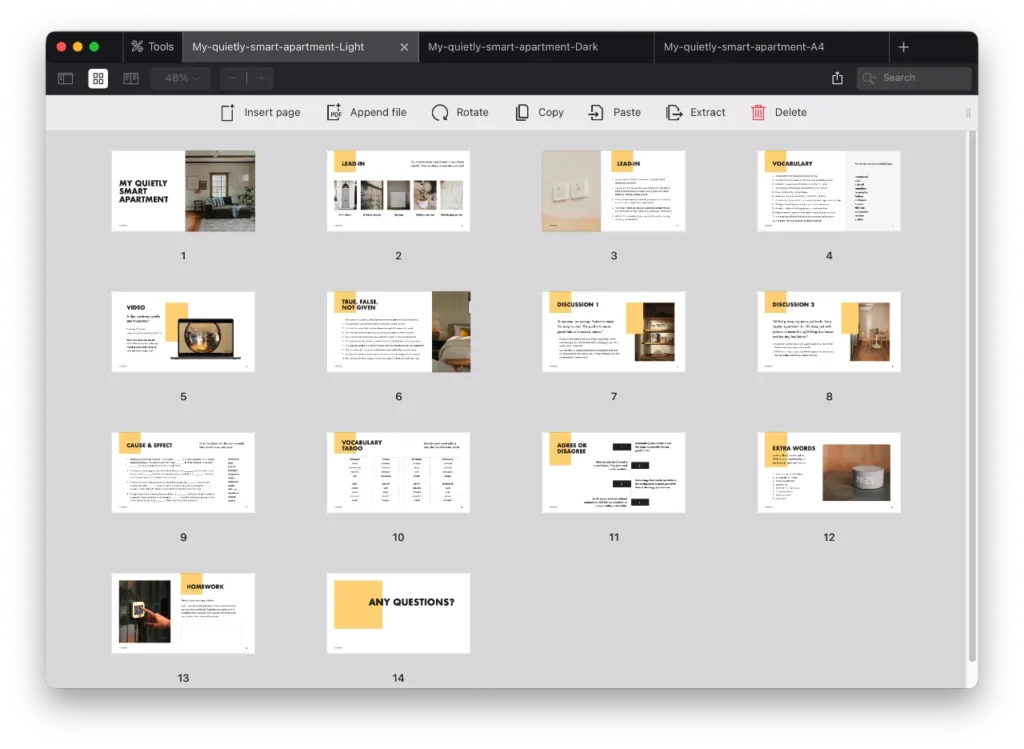The height and width of the screenshot is (749, 1024).
Task: Switch to two-page reading view
Action: 130,78
